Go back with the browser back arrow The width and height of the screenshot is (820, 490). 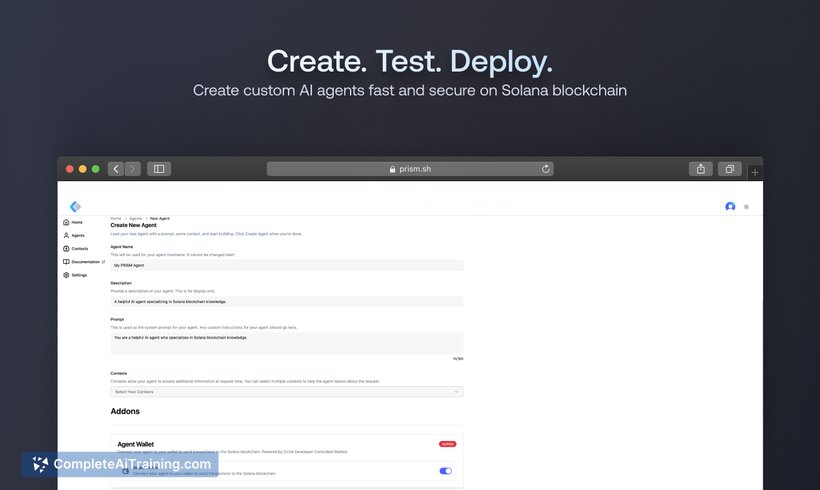tap(116, 169)
